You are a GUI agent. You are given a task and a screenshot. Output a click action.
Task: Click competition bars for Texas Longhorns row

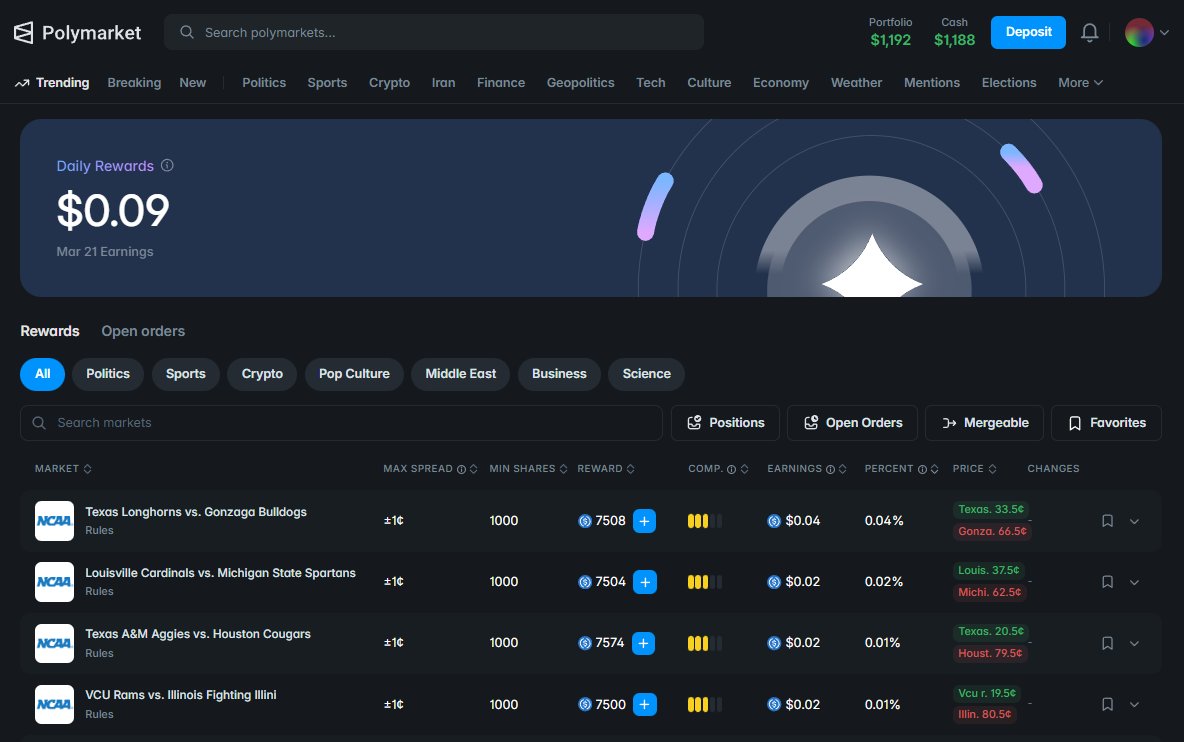705,521
